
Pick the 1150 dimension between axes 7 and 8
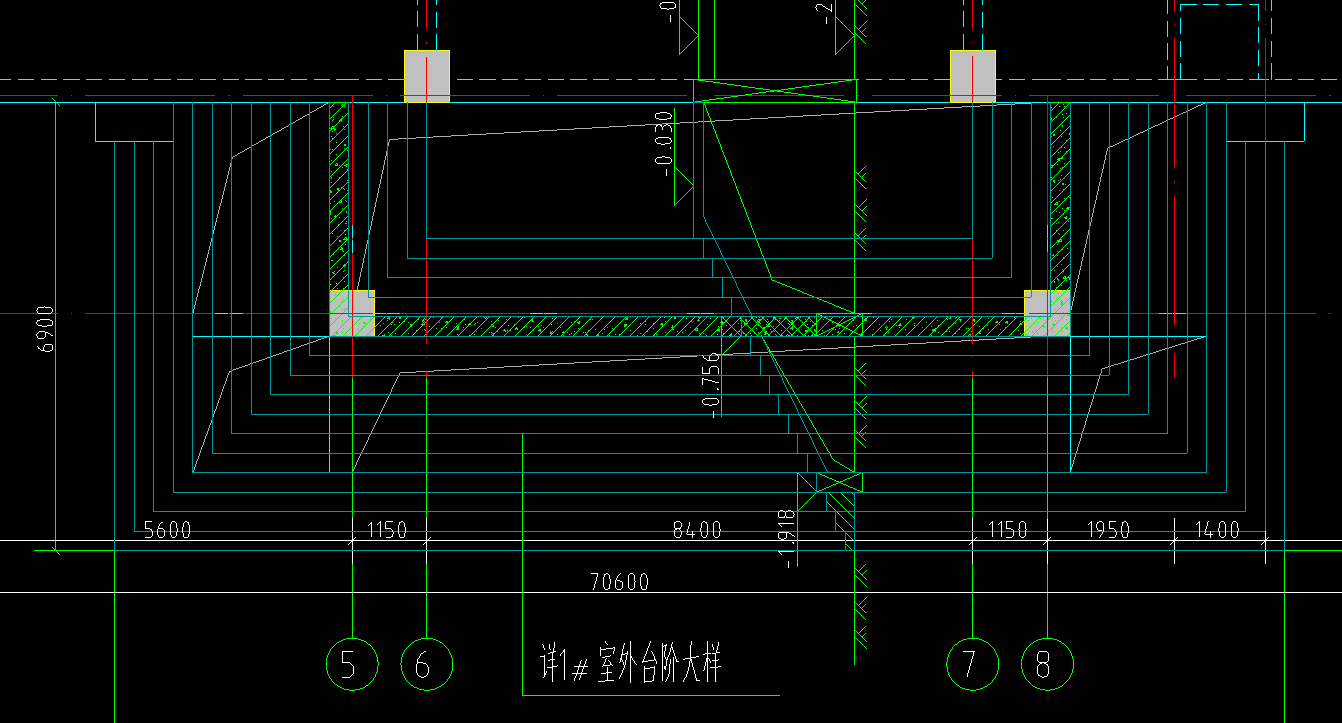pyautogui.click(x=1008, y=530)
